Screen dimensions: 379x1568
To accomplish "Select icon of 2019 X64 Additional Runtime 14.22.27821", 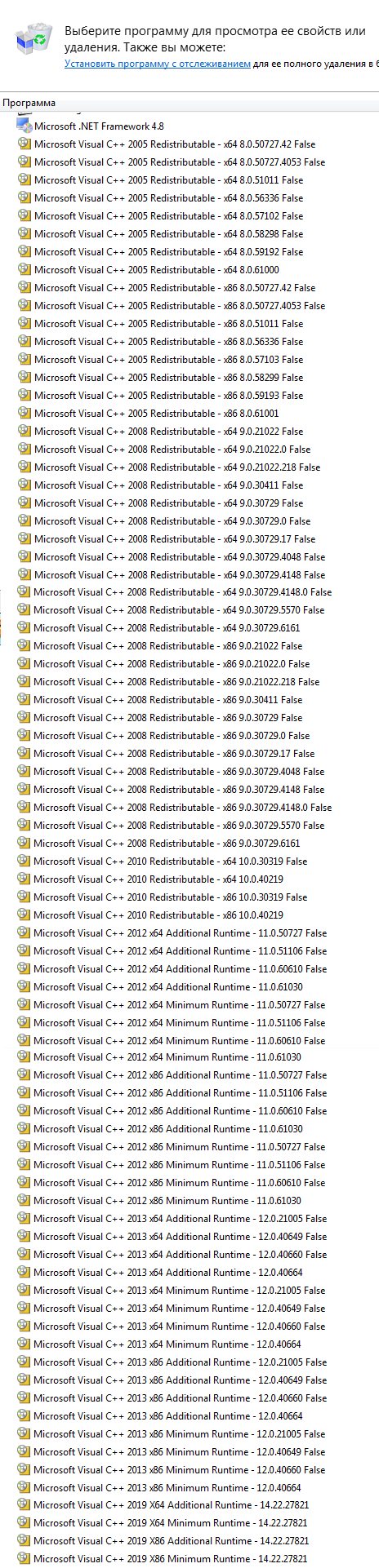I will pyautogui.click(x=24, y=1505).
